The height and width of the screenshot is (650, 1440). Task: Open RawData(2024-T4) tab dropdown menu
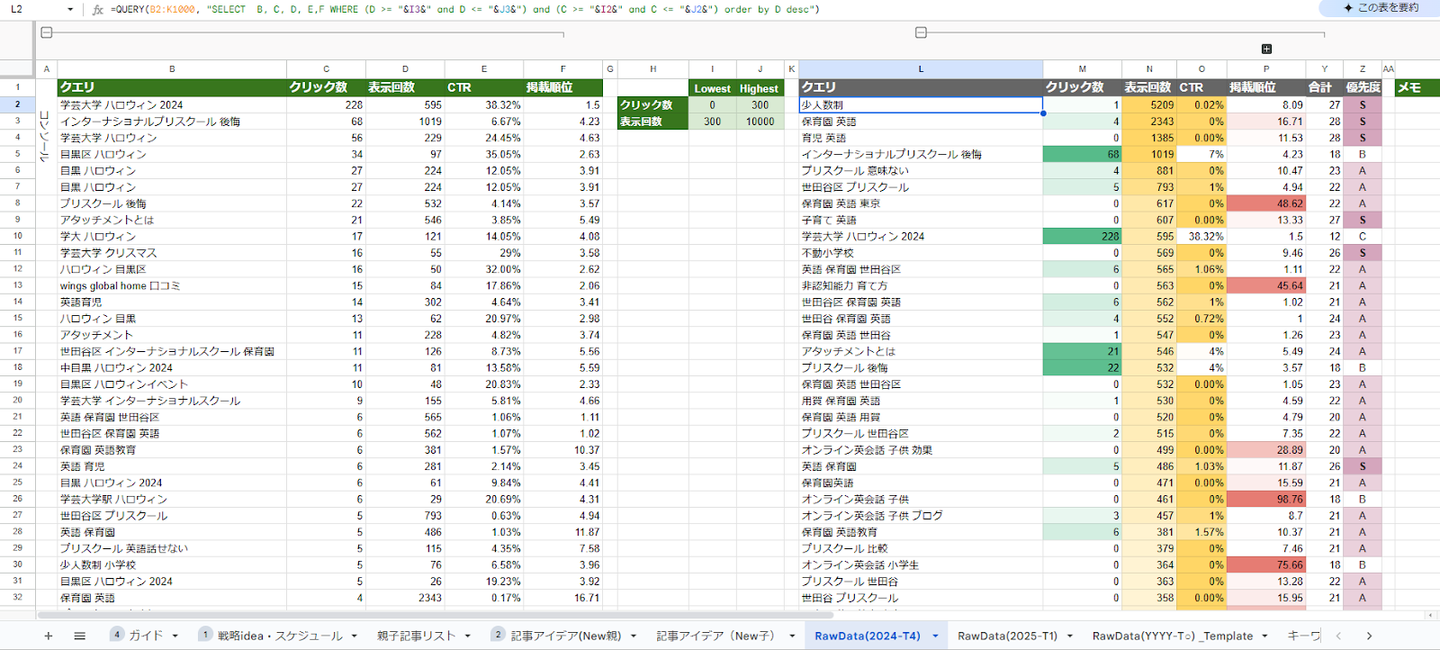tap(935, 636)
